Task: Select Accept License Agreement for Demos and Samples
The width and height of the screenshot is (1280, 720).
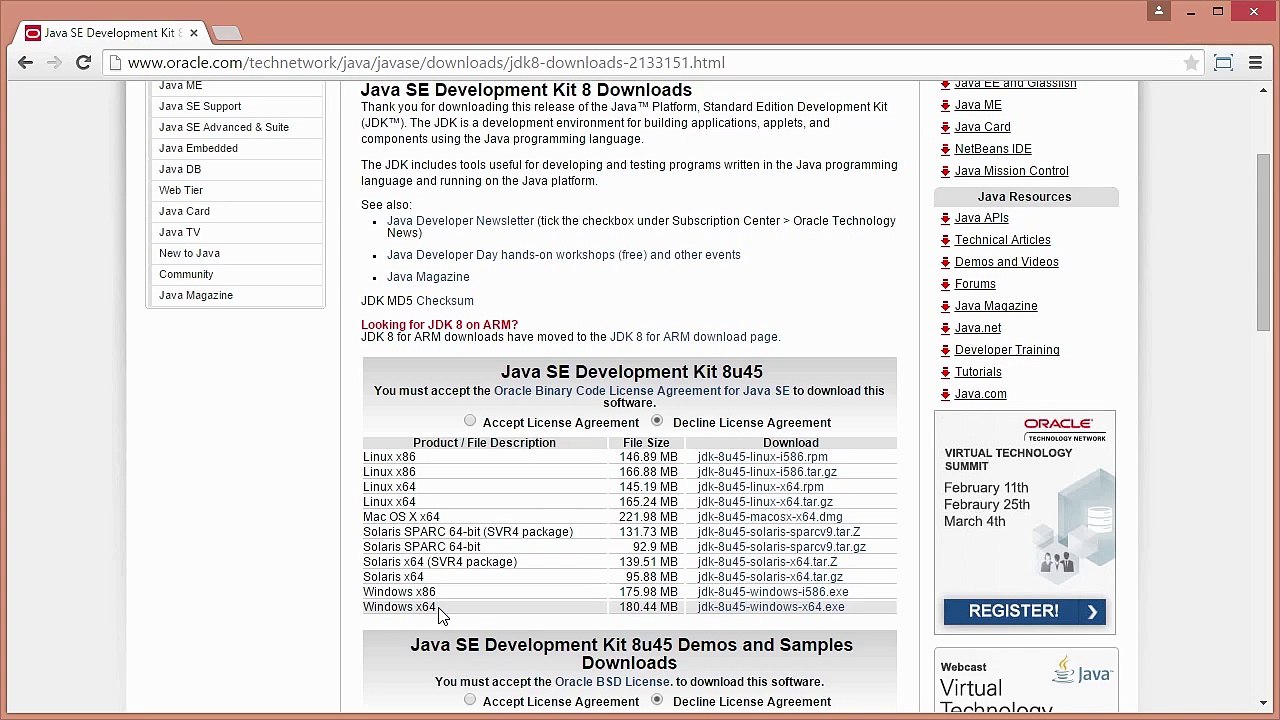Action: (470, 700)
